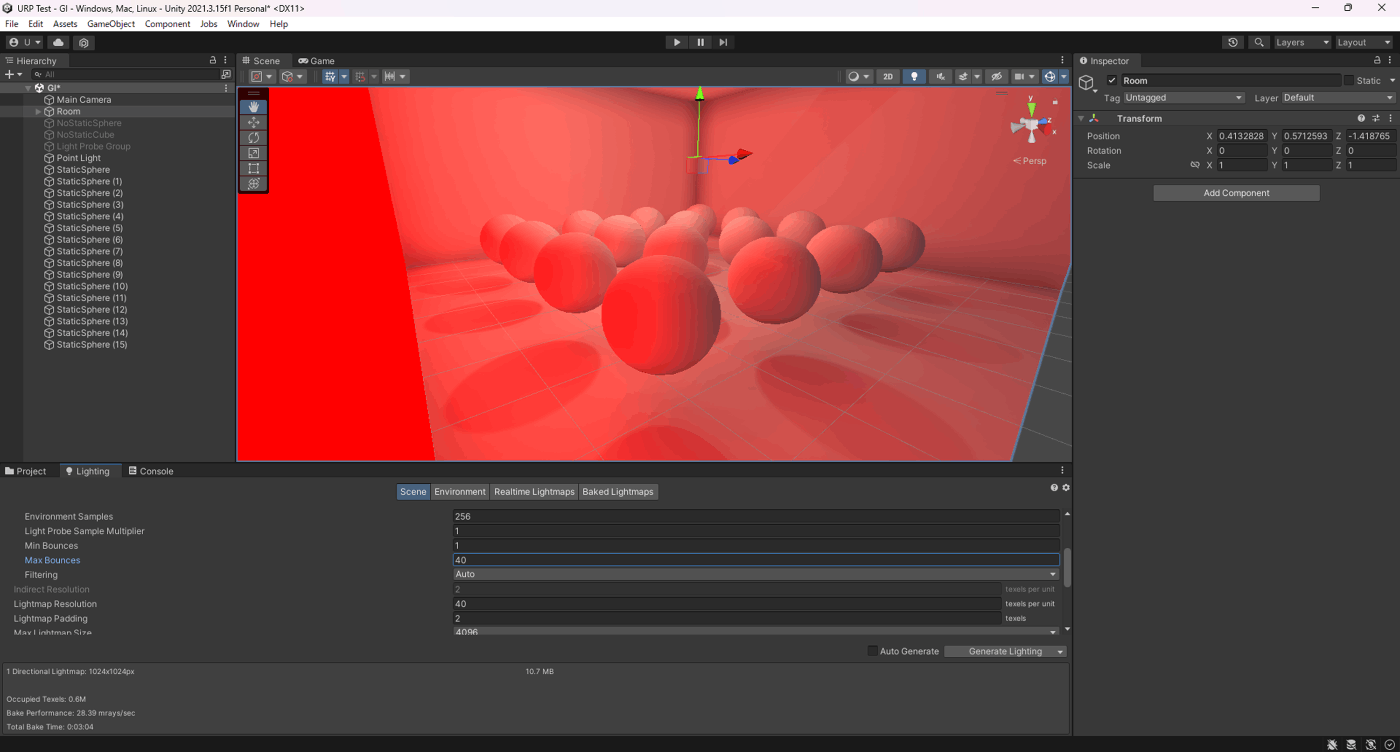Image resolution: width=1400 pixels, height=752 pixels.
Task: Toggle Room active checkbox
Action: pos(1112,80)
